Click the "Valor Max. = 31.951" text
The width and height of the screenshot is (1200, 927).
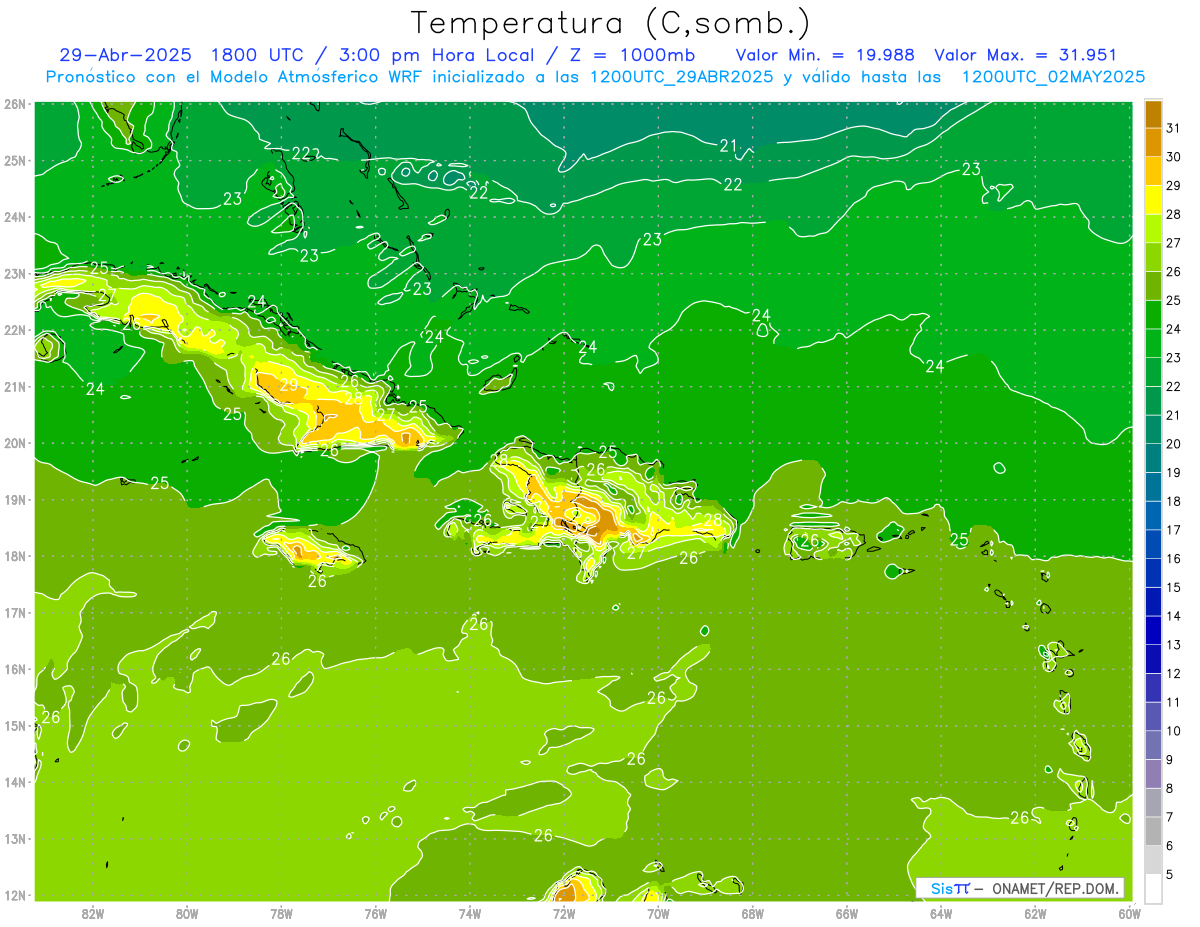(1025, 55)
